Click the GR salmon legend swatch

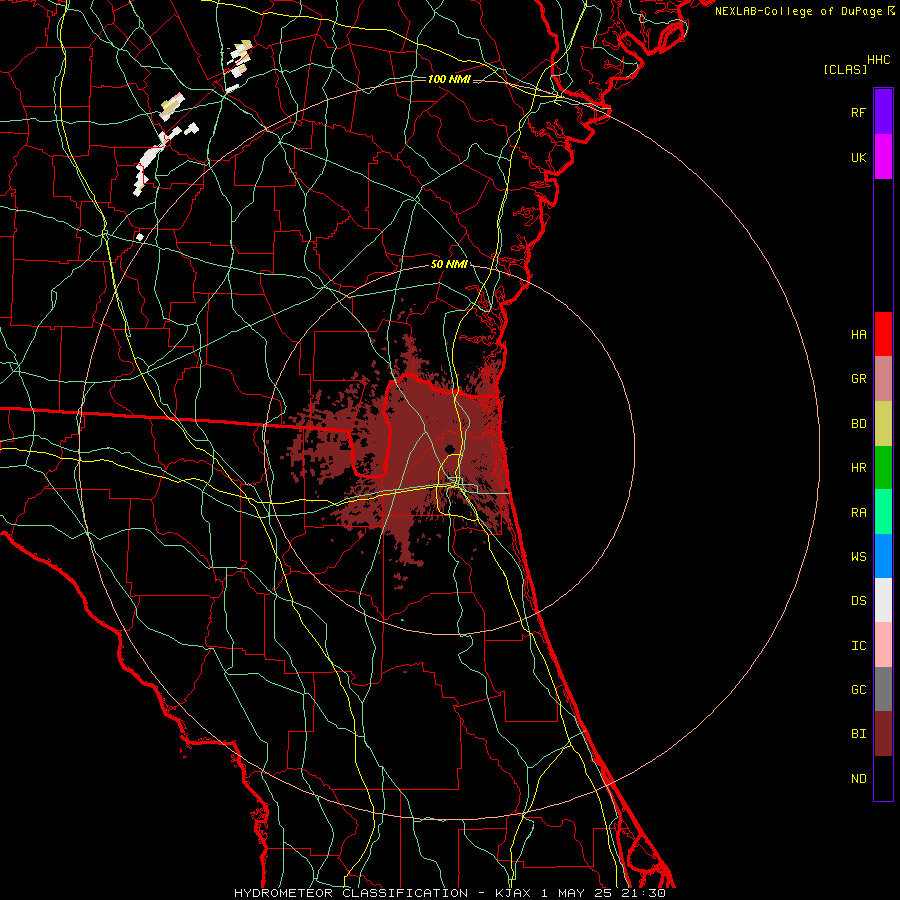(x=883, y=379)
